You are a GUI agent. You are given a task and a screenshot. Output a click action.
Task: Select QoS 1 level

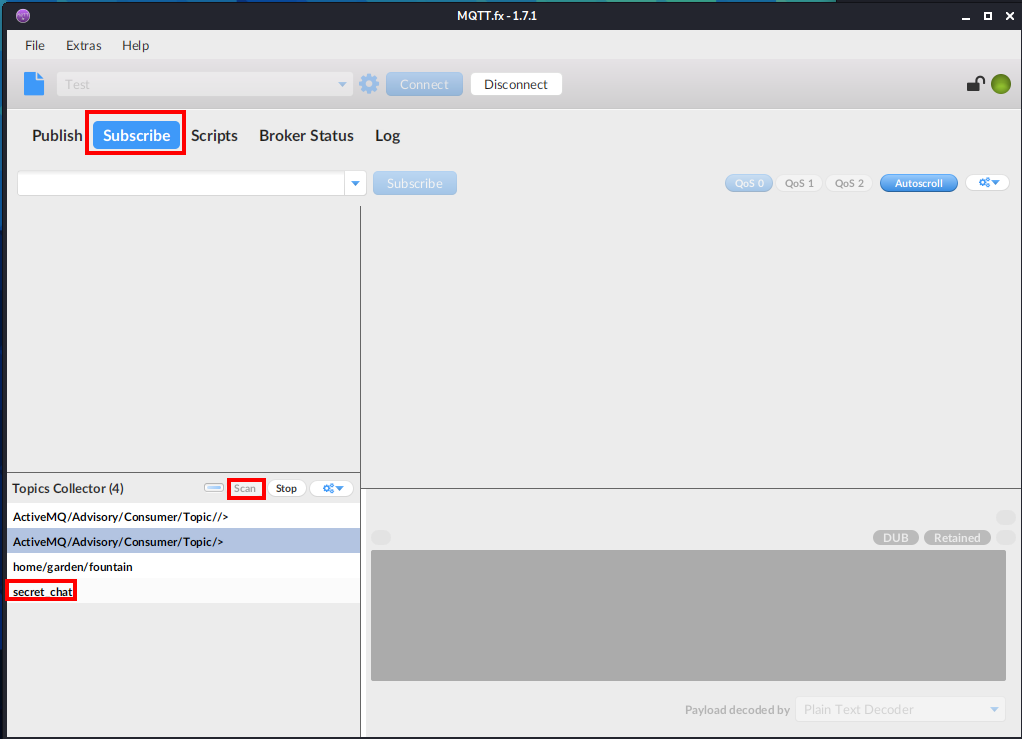coord(798,182)
